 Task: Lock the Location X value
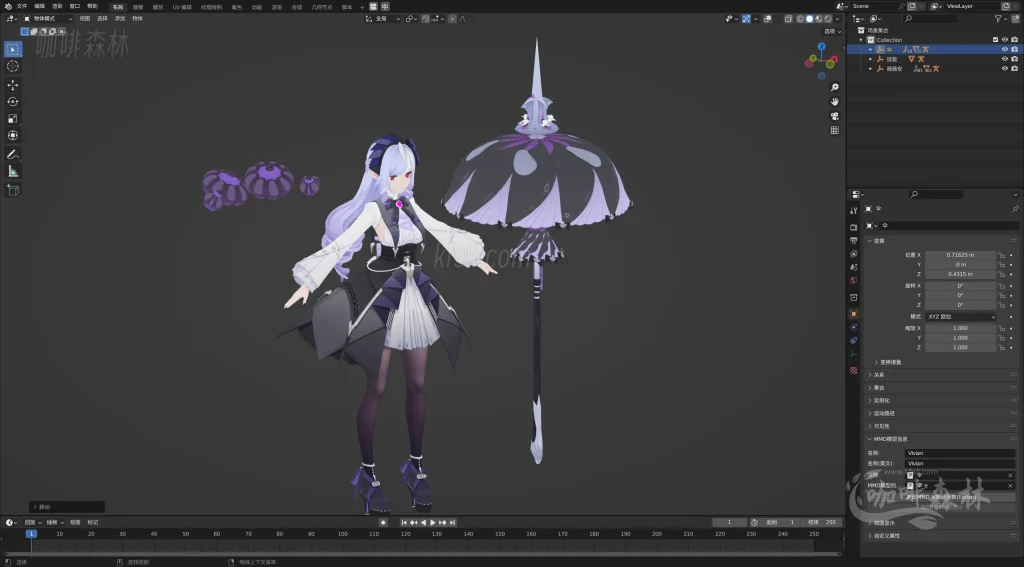tap(1002, 255)
